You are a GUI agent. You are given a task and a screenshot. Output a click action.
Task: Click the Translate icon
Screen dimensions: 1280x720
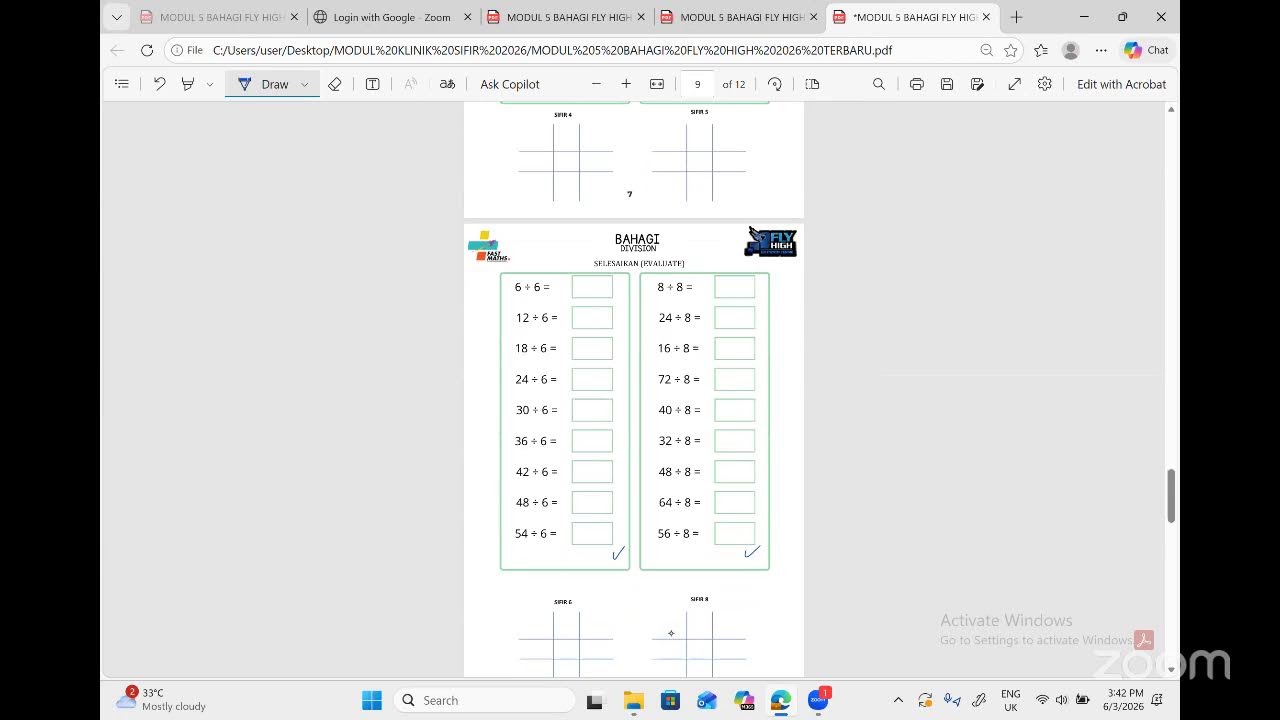click(448, 84)
